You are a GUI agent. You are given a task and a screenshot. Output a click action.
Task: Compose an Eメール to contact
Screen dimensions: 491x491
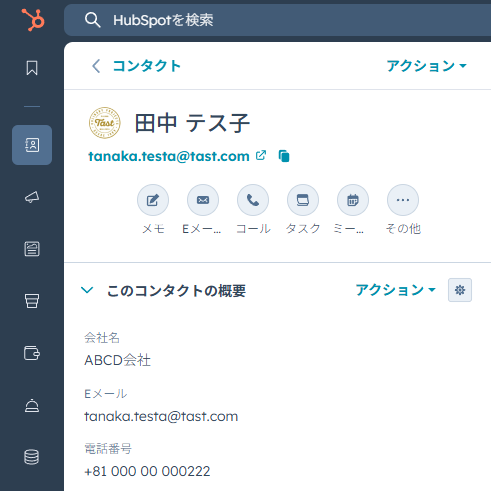203,200
